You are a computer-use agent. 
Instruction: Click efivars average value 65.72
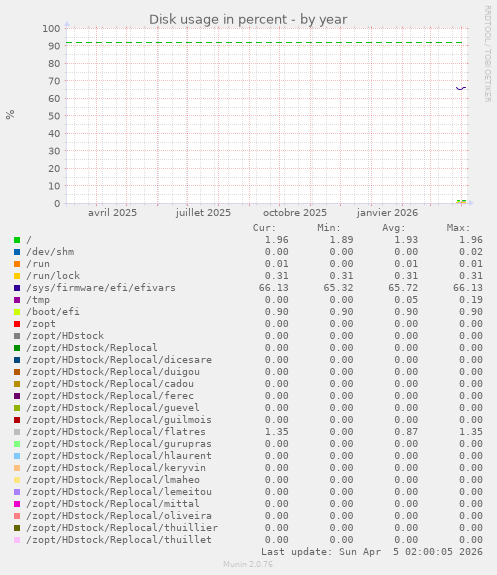click(403, 288)
